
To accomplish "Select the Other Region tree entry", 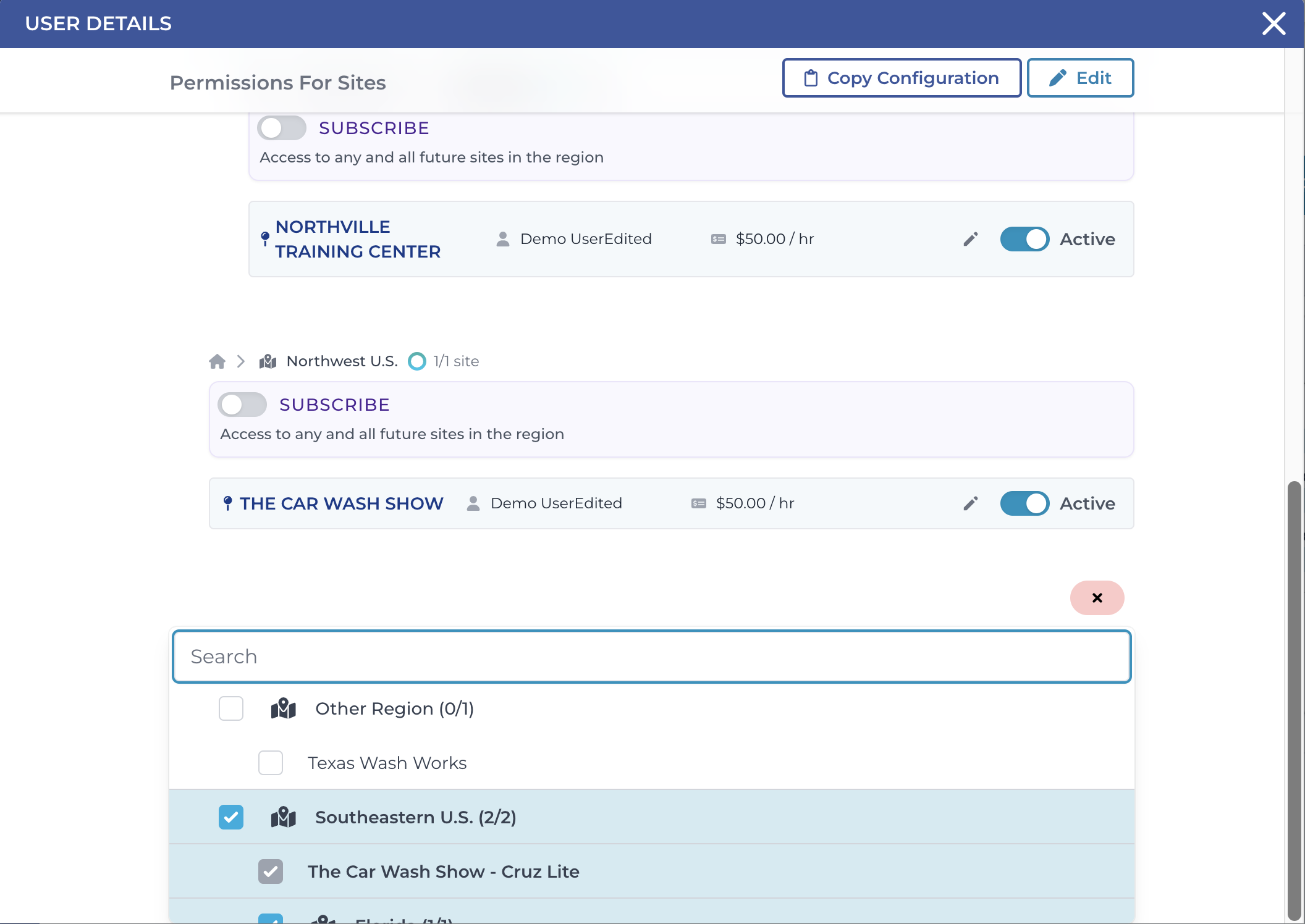I will click(394, 708).
